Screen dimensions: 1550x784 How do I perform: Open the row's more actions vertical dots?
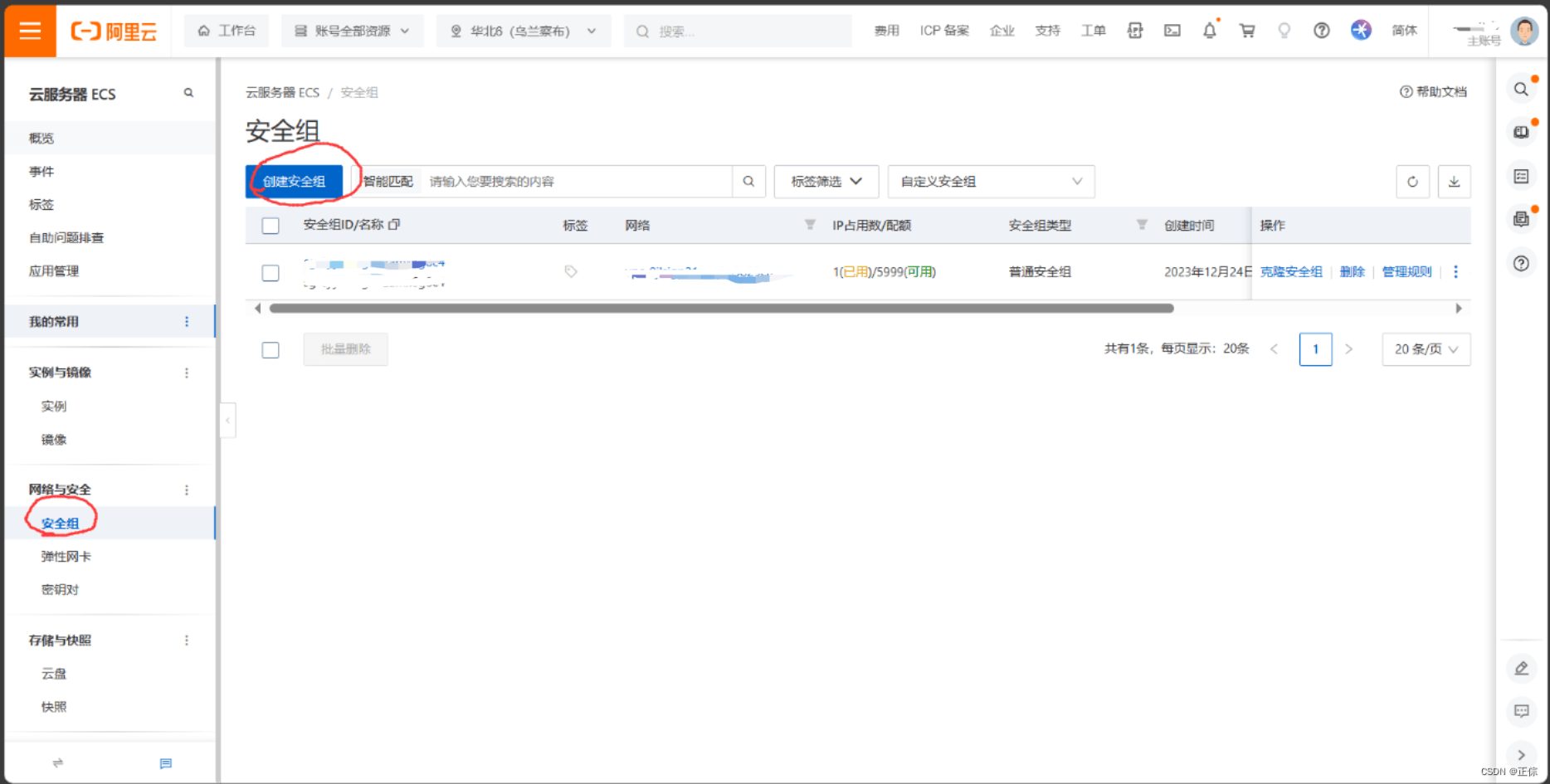(x=1455, y=272)
